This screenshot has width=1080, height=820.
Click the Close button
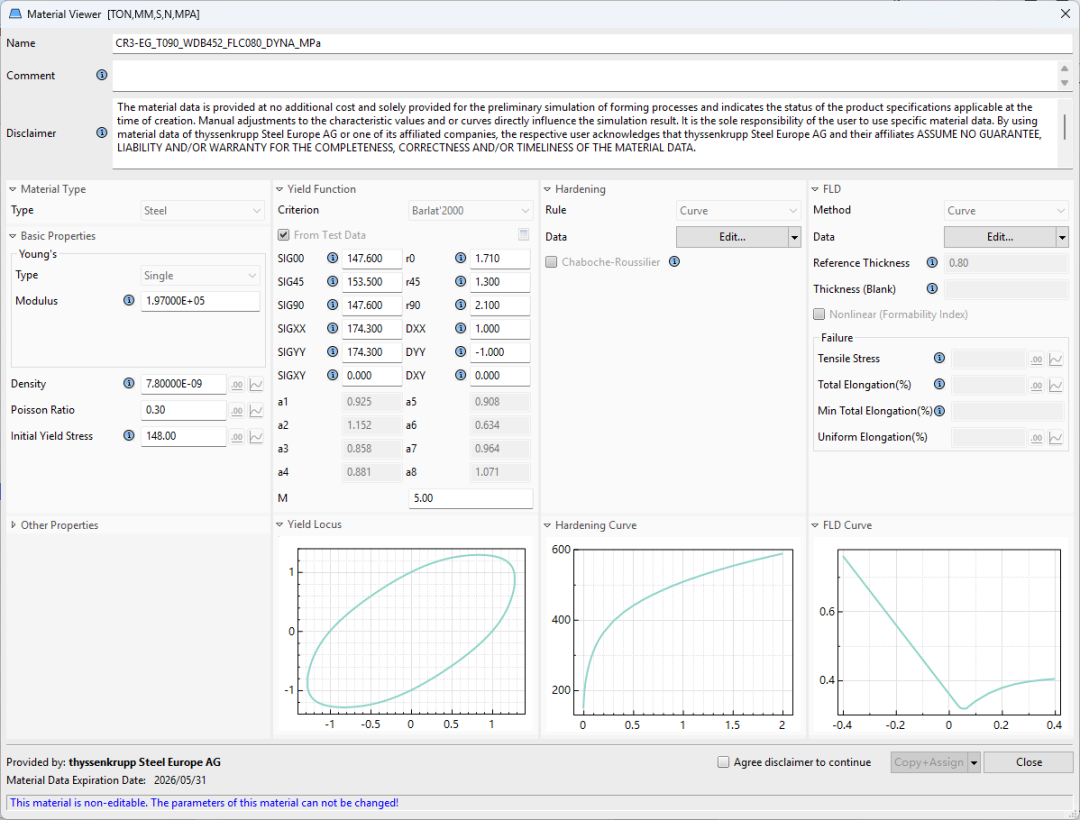(x=1028, y=762)
